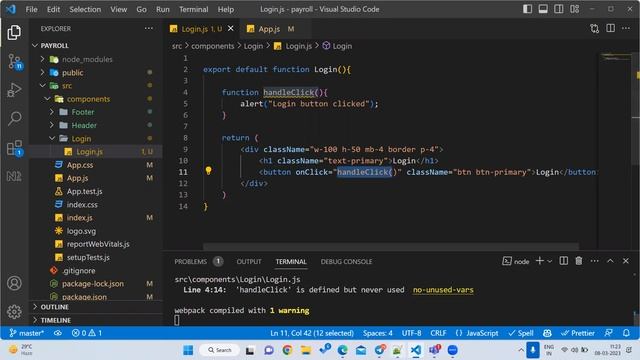This screenshot has width=640, height=360.
Task: Click the Spaces: 4 indentation setting
Action: [x=378, y=333]
